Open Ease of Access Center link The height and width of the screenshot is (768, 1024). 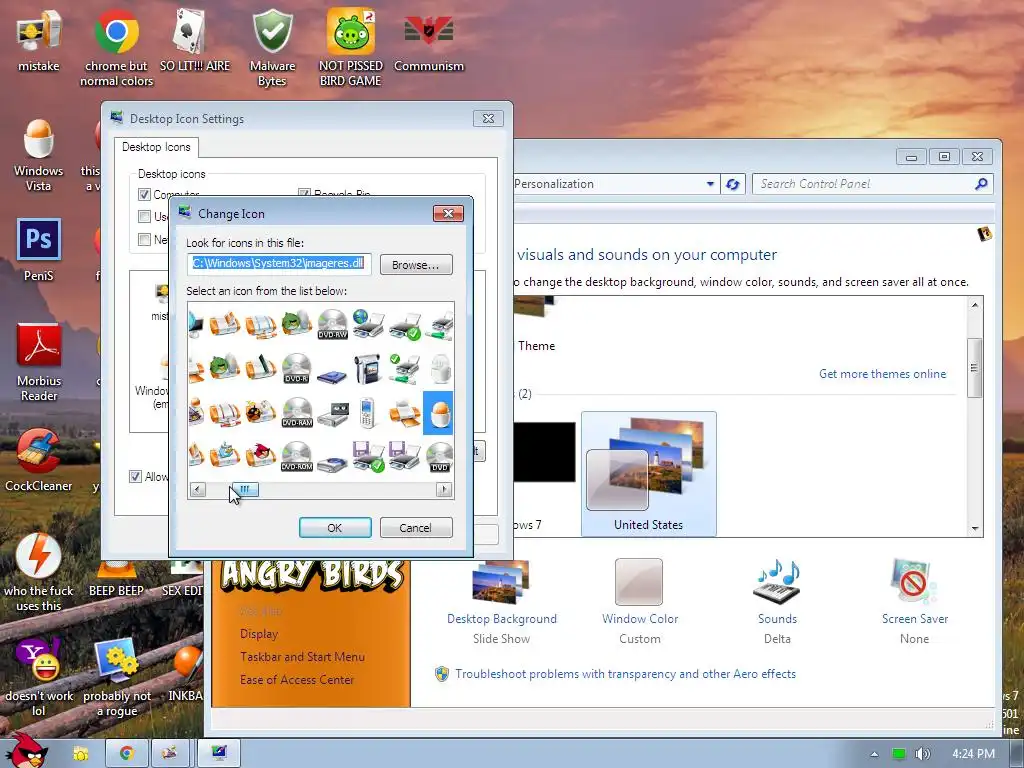296,679
